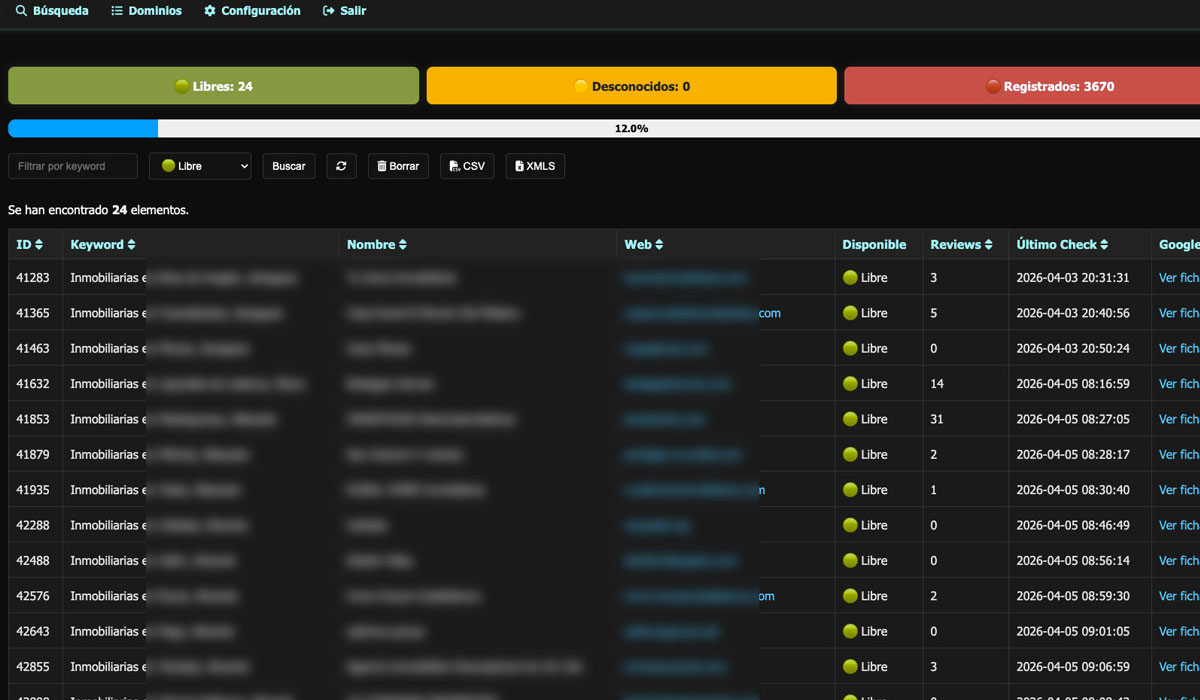Select ID cell 42288
The width and height of the screenshot is (1200, 700).
click(x=33, y=525)
